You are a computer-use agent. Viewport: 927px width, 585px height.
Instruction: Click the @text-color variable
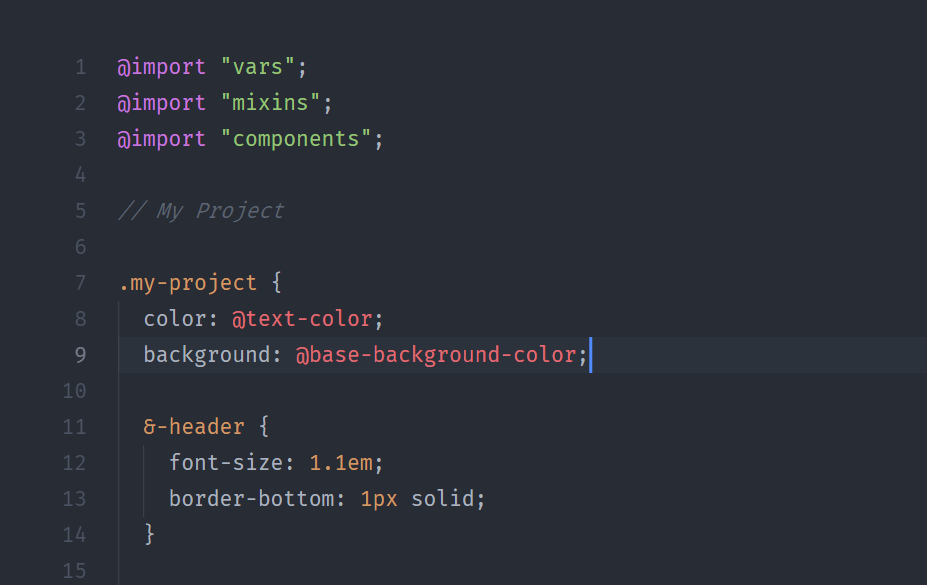[302, 319]
